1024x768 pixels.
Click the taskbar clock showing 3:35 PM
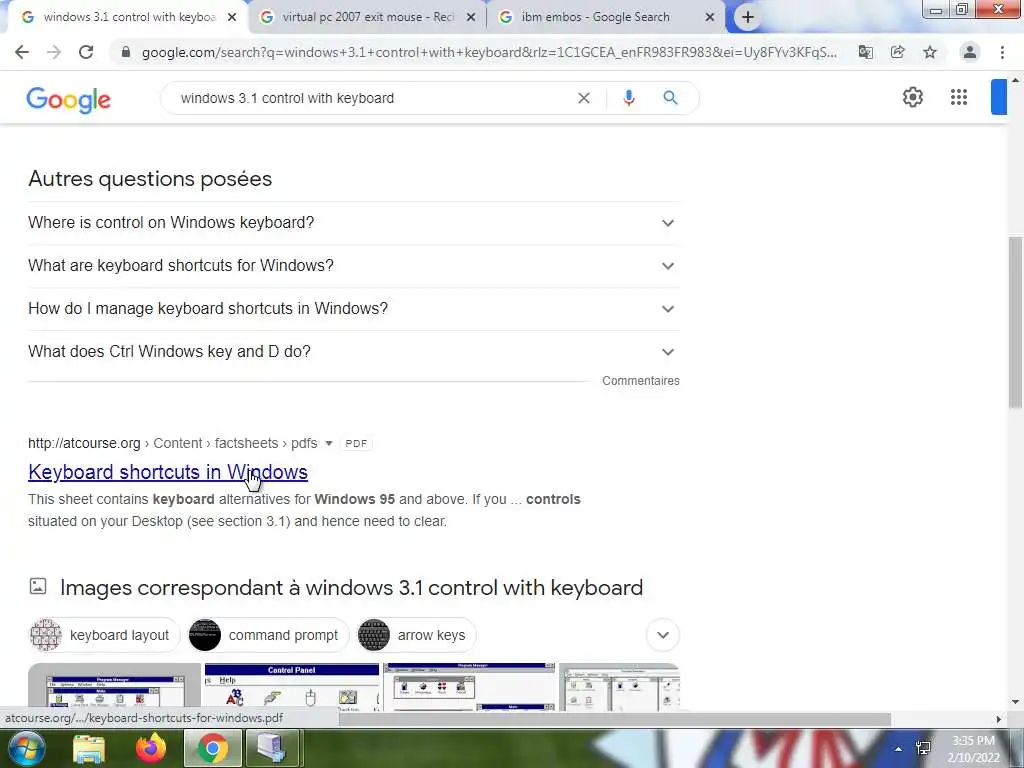tap(974, 749)
